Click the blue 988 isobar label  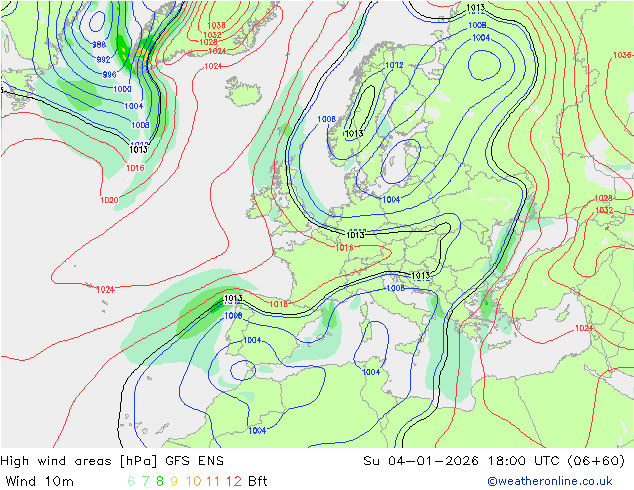click(x=99, y=44)
